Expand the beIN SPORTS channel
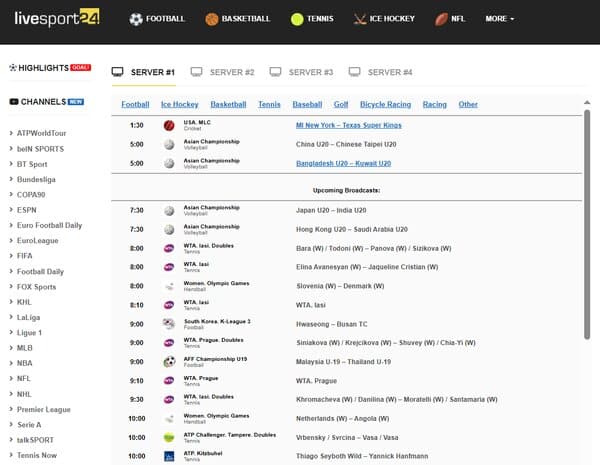This screenshot has width=600, height=465. 36,149
